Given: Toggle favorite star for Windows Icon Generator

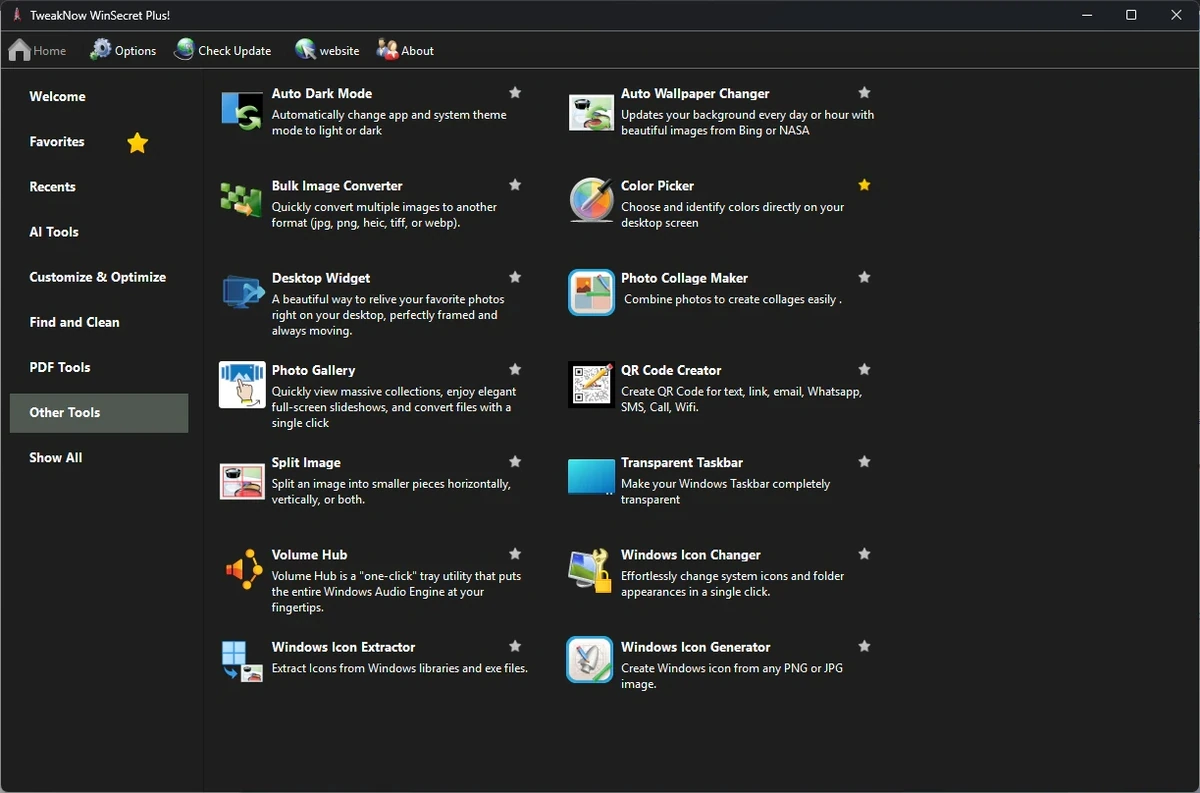Looking at the screenshot, I should pos(865,646).
